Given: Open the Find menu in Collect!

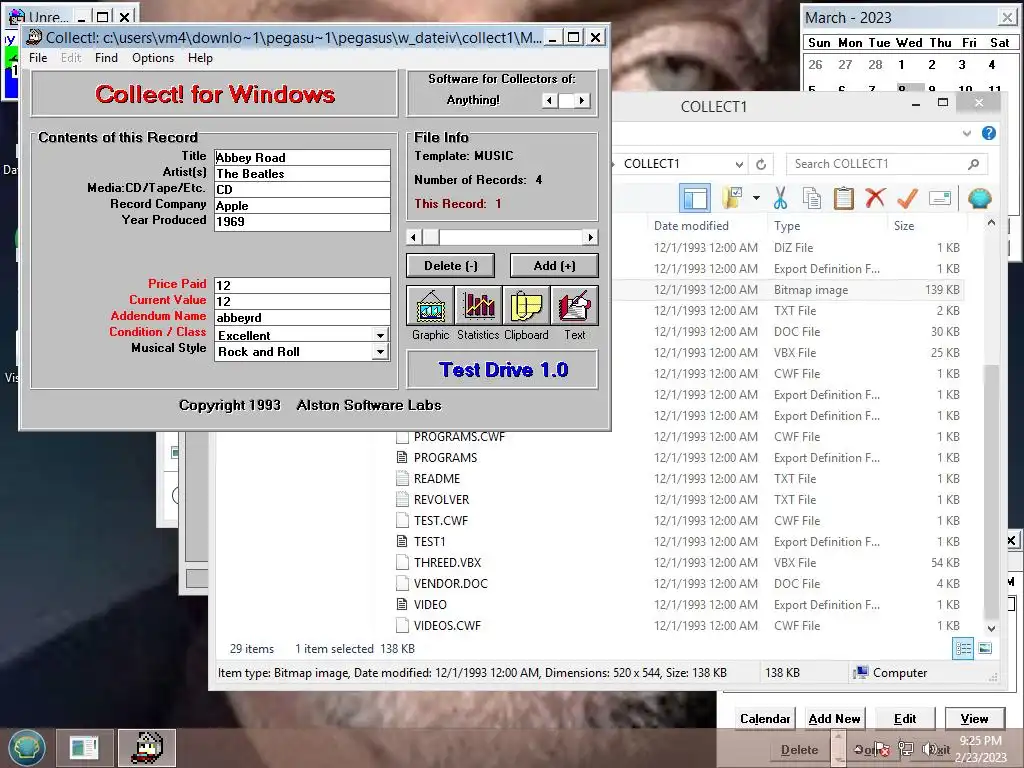Looking at the screenshot, I should click(106, 58).
